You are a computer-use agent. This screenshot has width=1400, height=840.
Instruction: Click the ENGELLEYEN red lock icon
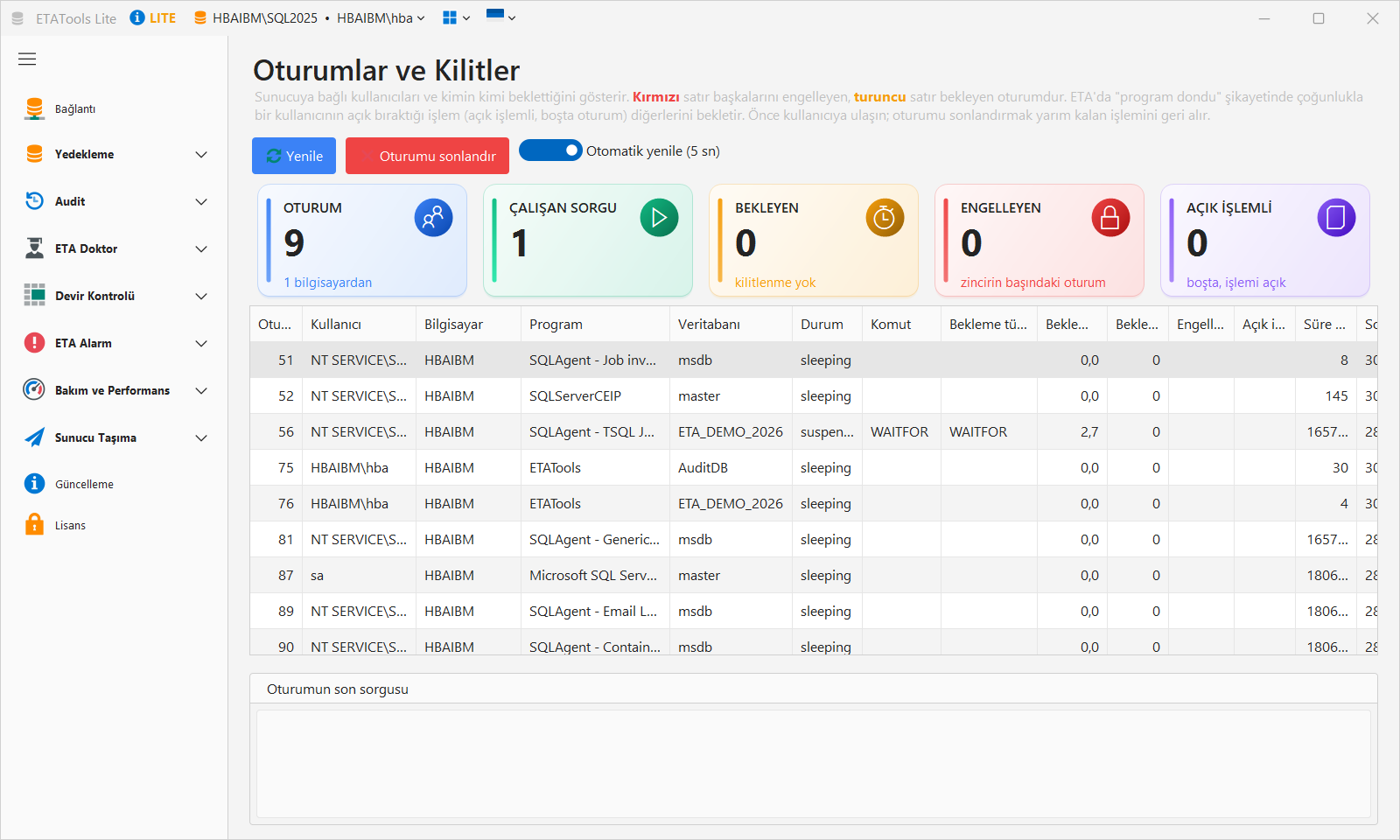tap(1110, 218)
